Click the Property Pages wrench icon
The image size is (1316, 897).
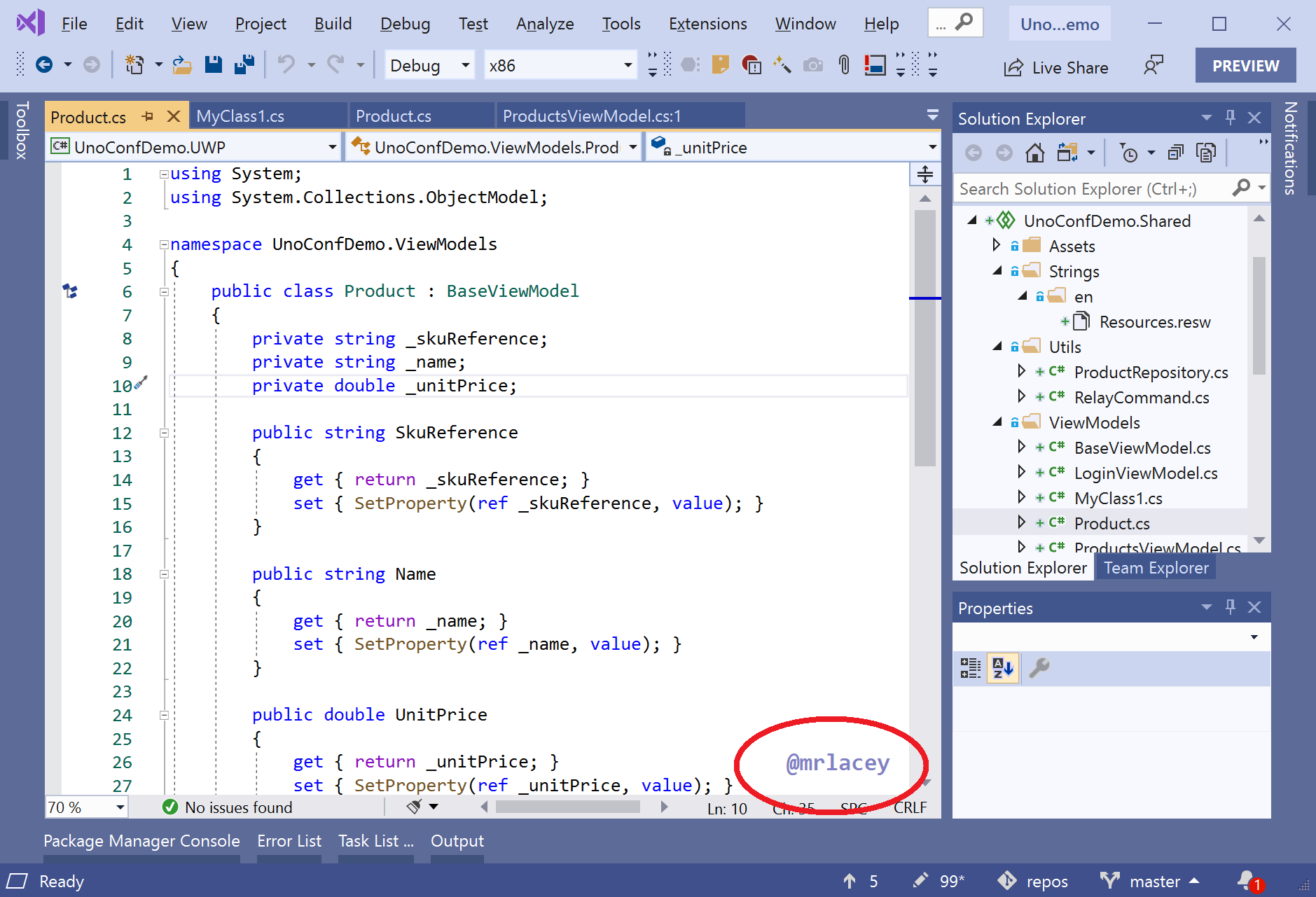click(1039, 668)
